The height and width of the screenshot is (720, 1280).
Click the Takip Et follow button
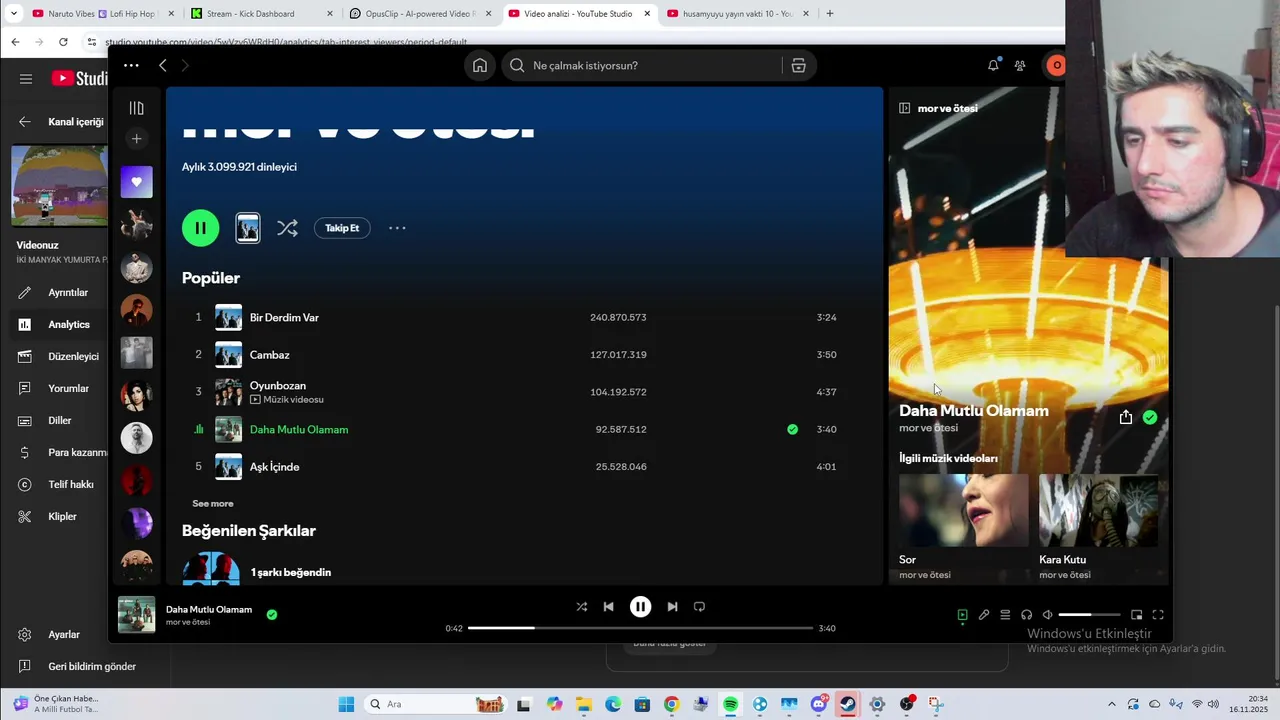[x=342, y=228]
